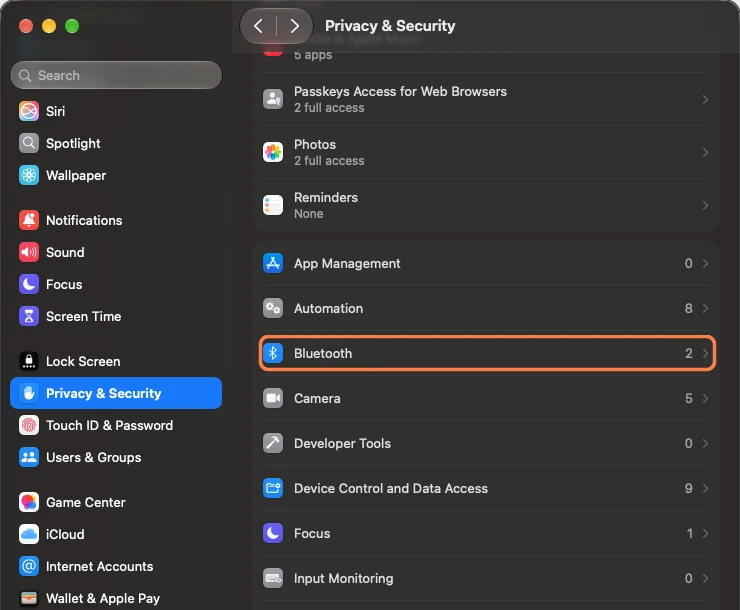The width and height of the screenshot is (740, 610).
Task: Click the Lock Screen label
Action: [83, 361]
